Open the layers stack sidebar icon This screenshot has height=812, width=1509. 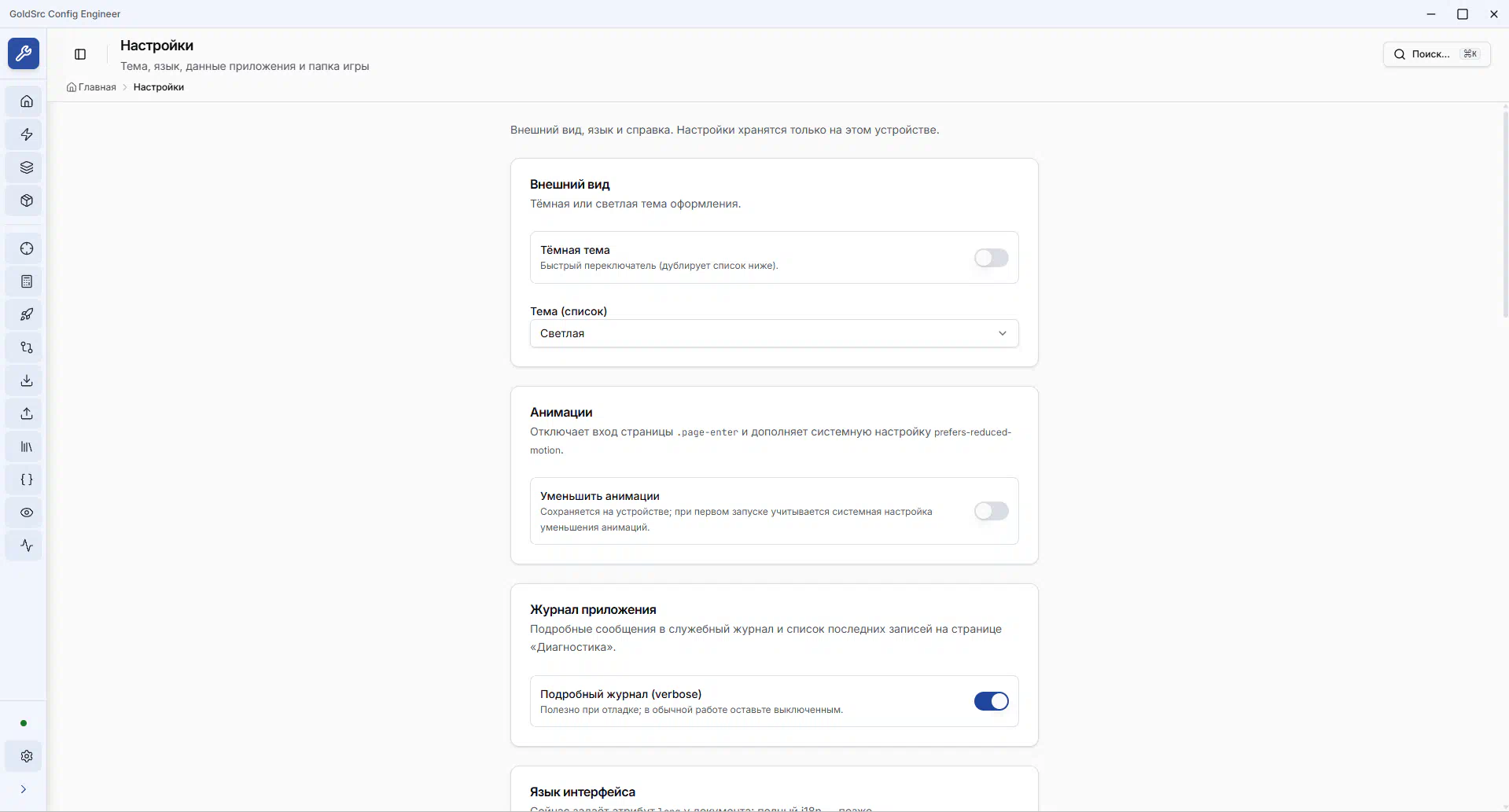tap(27, 167)
